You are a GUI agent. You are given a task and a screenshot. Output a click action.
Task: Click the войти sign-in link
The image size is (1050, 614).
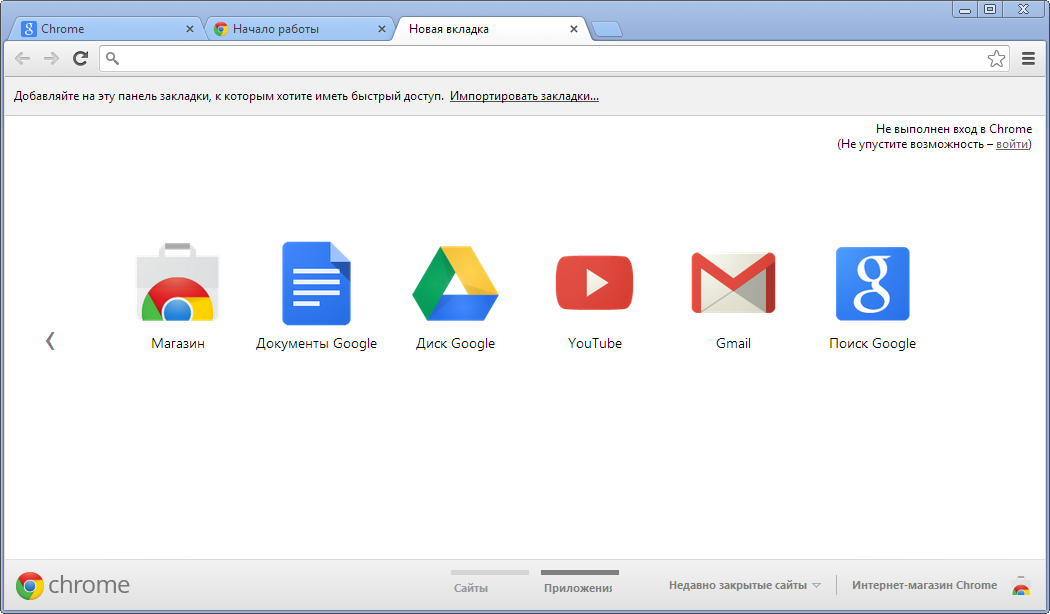point(1011,143)
